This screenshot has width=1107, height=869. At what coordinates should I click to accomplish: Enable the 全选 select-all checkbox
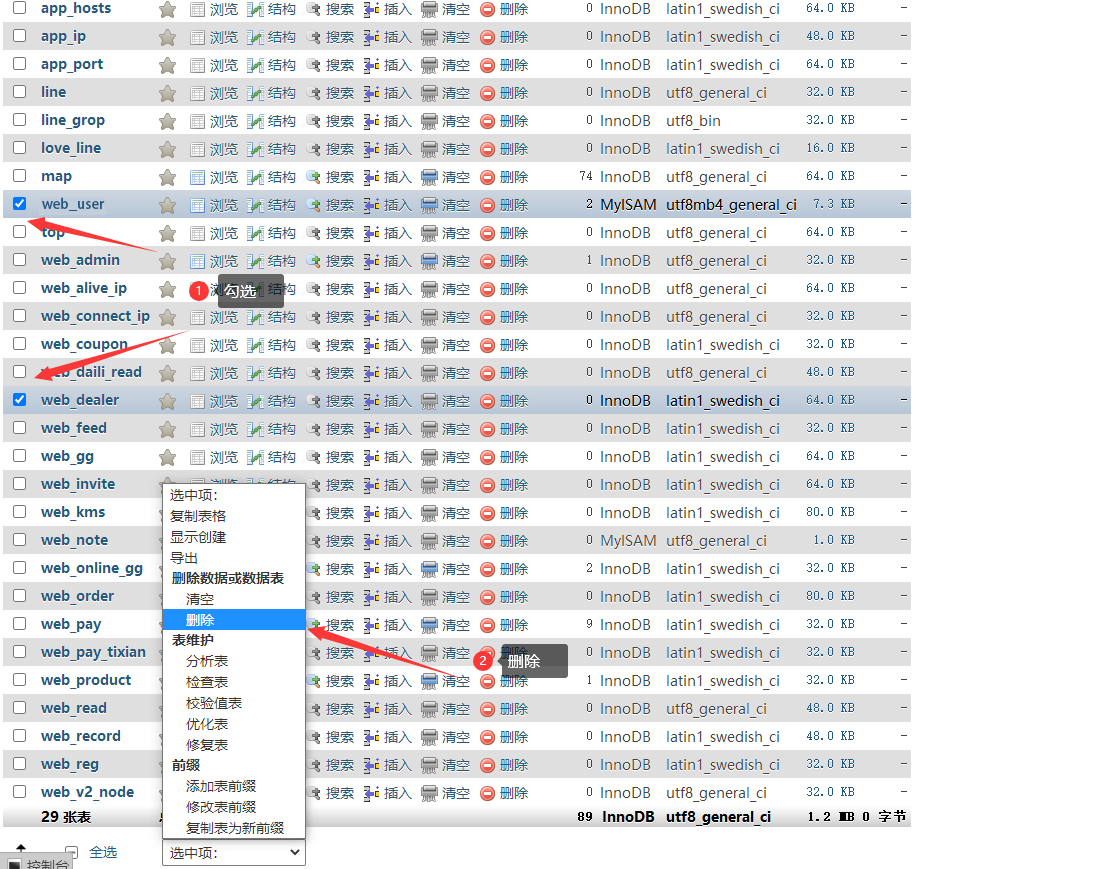point(71,853)
